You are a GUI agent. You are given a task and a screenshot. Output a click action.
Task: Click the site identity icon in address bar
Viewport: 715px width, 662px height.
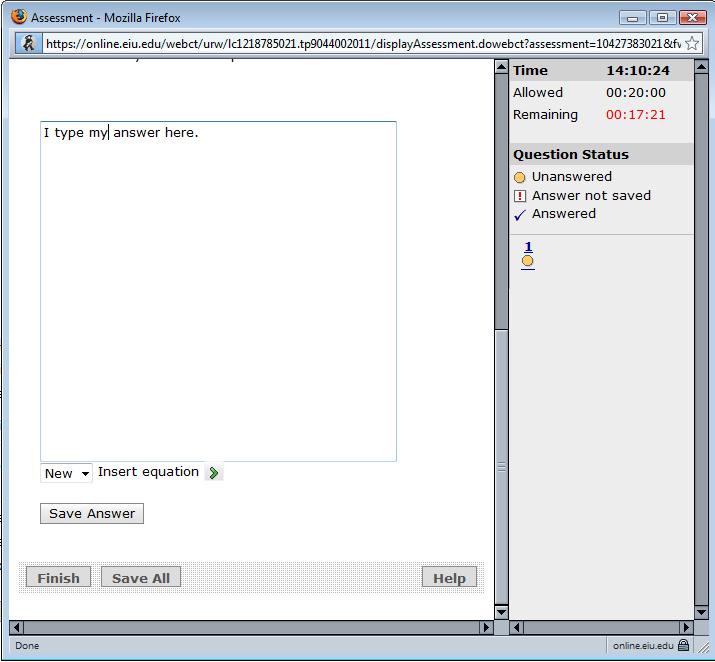point(28,43)
